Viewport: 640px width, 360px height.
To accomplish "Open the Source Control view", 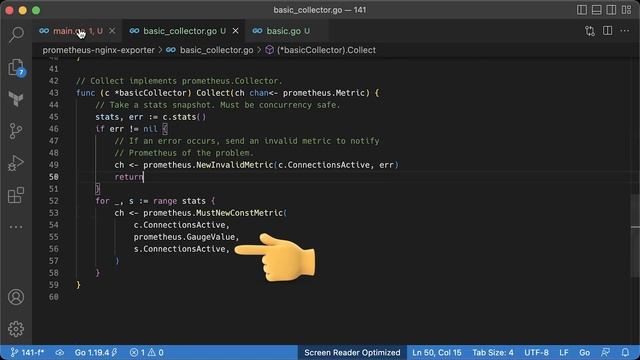I will click(x=16, y=131).
